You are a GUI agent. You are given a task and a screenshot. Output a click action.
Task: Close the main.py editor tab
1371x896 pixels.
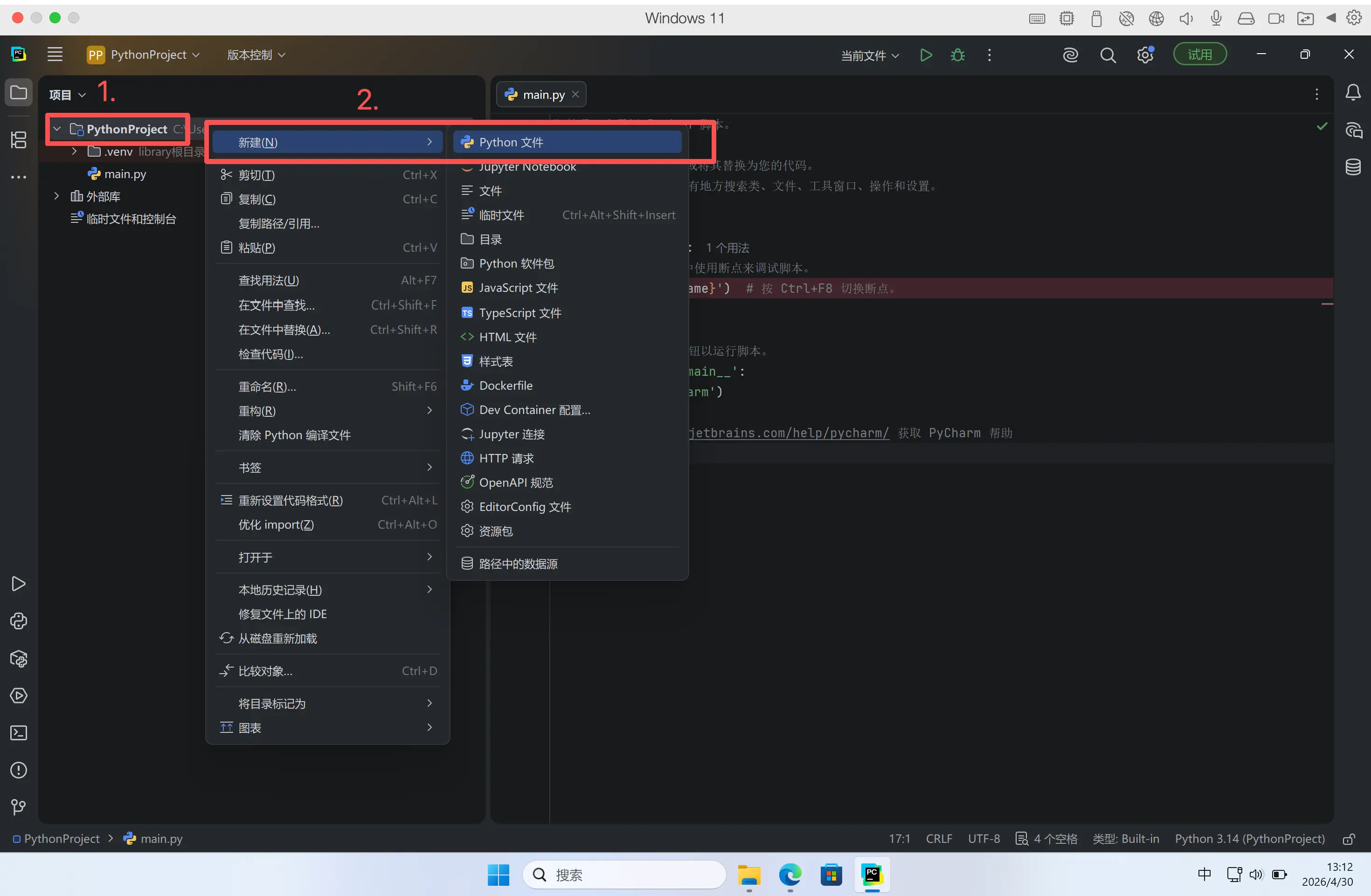point(575,95)
